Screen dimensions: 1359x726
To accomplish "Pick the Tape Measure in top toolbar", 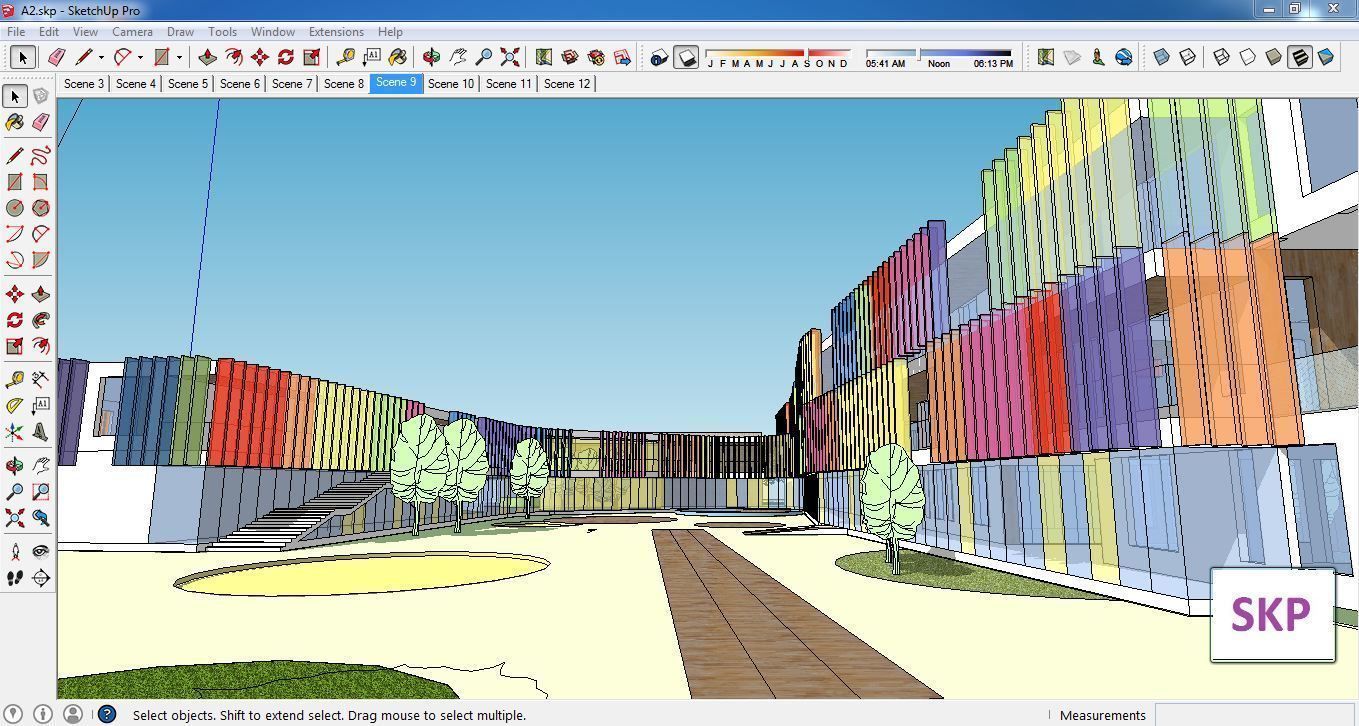I will pos(346,57).
